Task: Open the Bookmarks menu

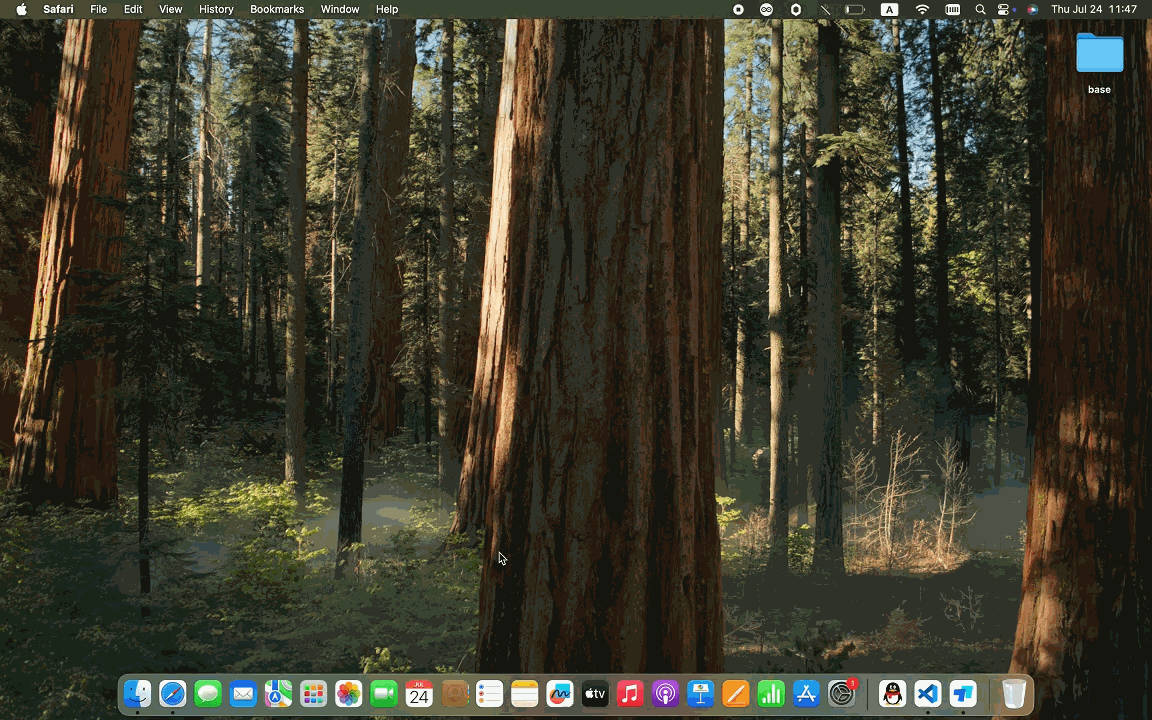Action: [x=277, y=9]
